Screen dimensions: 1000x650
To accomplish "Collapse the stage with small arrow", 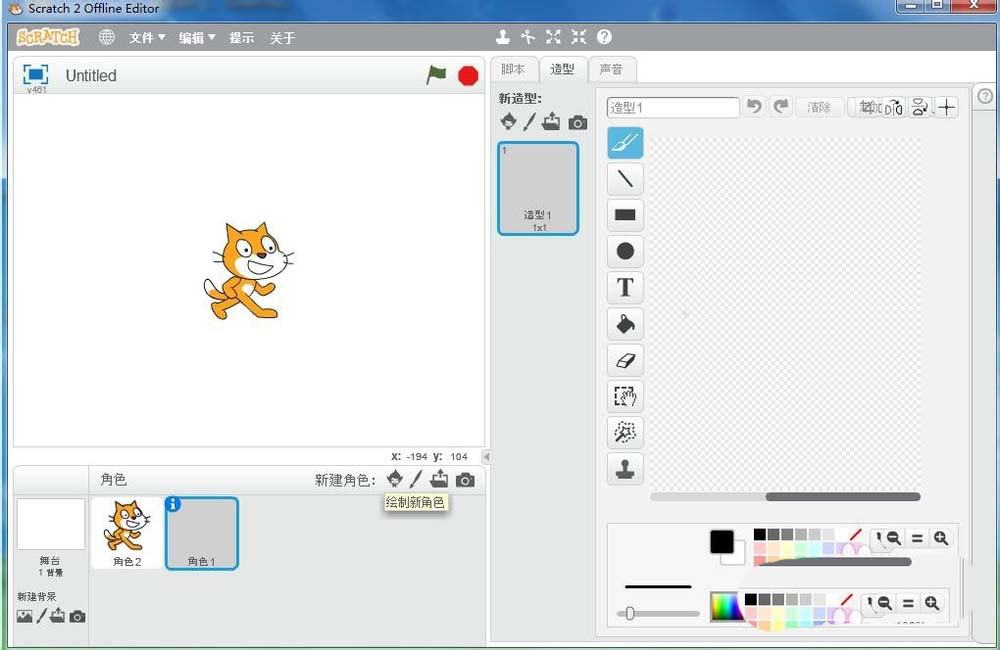I will 486,456.
